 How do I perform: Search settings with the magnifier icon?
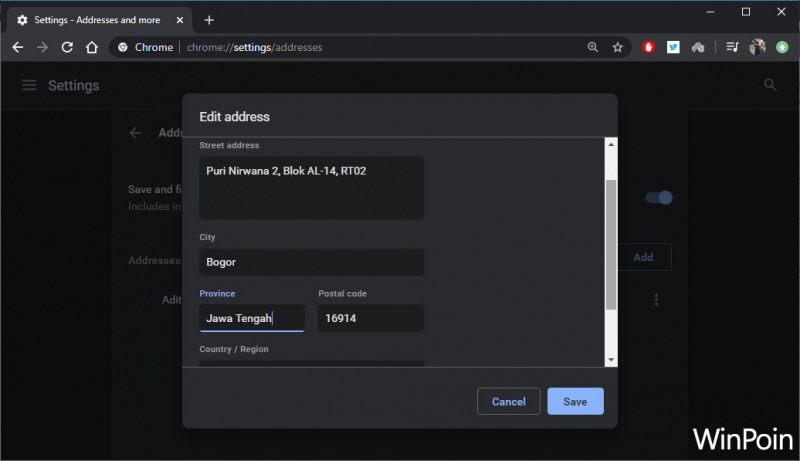coord(770,86)
